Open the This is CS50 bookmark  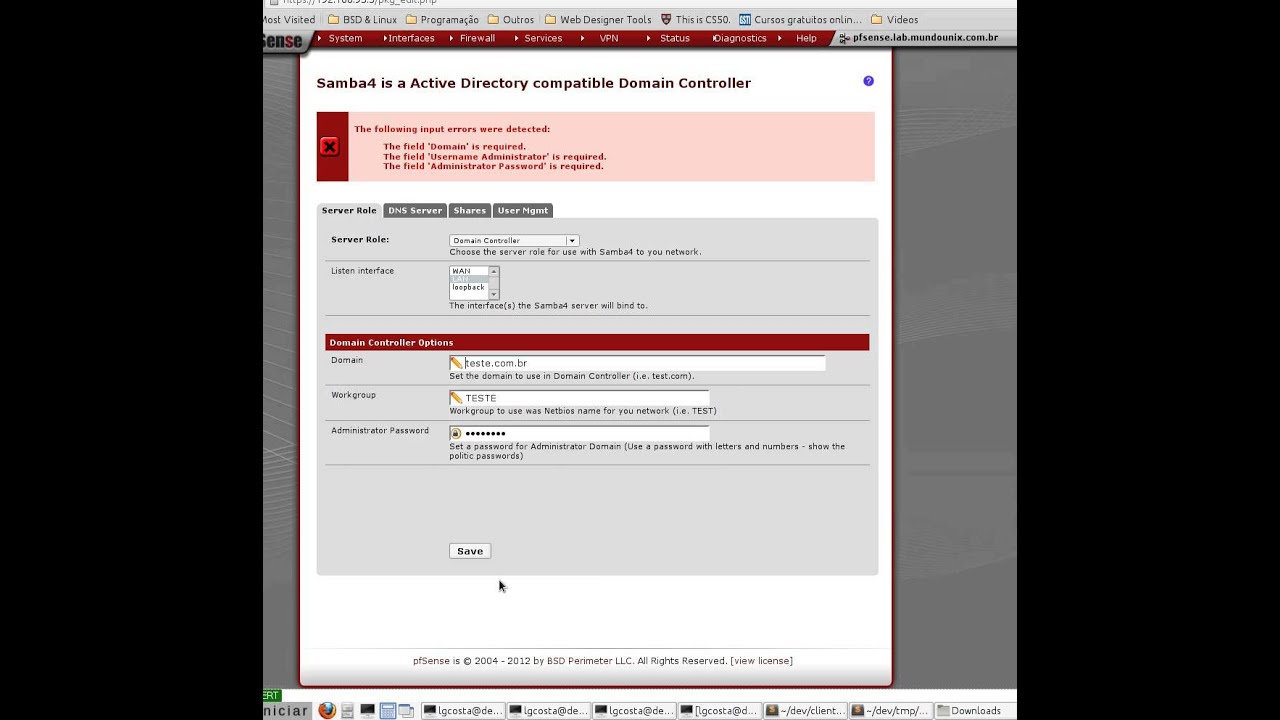pos(696,19)
